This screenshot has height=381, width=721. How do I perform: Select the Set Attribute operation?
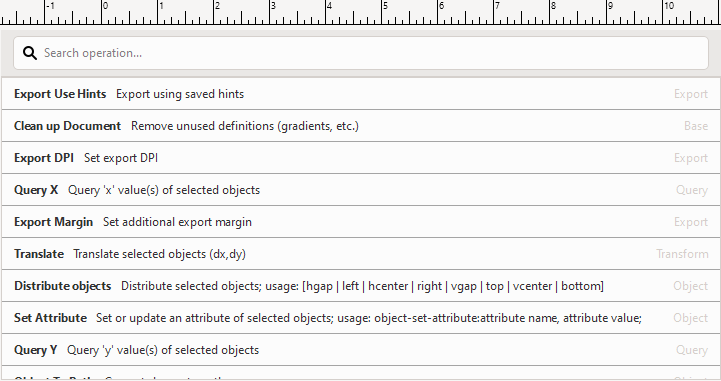(361, 318)
